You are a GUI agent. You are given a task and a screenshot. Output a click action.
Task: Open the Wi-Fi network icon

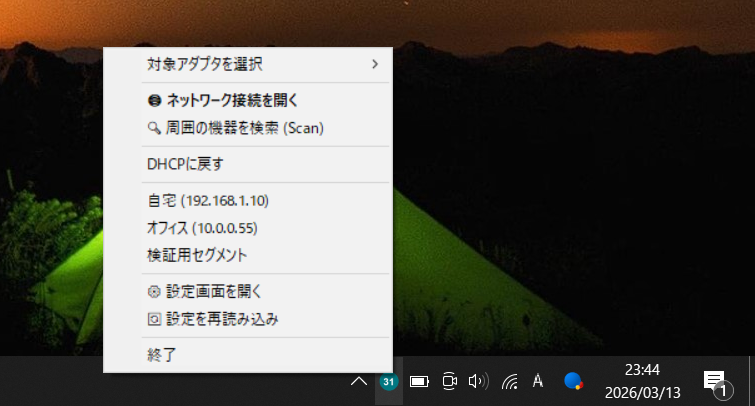(x=509, y=381)
